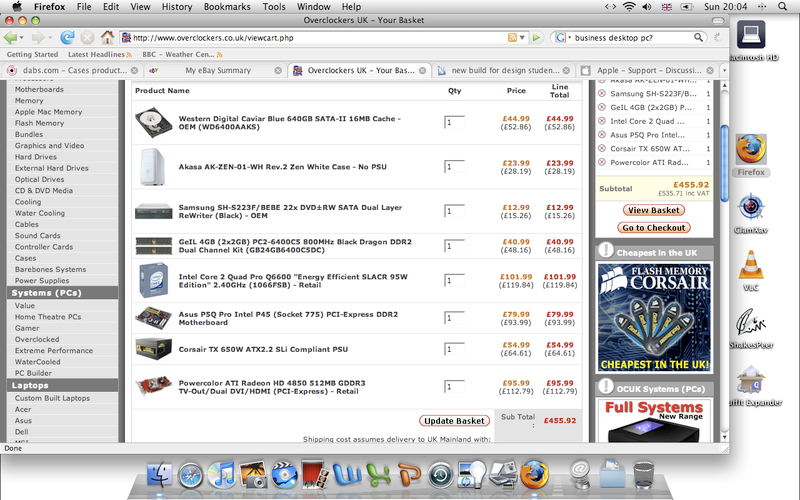800x500 pixels.
Task: Click the Go to Checkout button
Action: click(654, 228)
